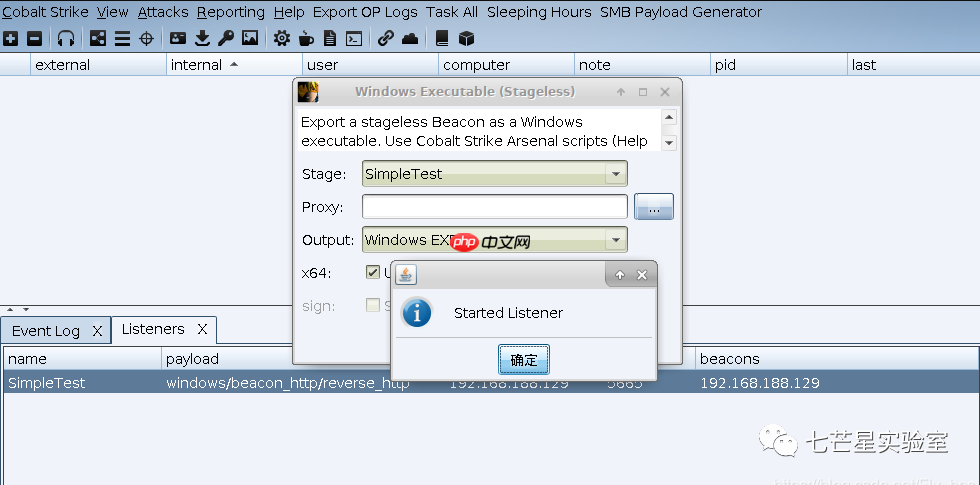Open the Reporting menu
This screenshot has height=485, width=980.
point(231,12)
